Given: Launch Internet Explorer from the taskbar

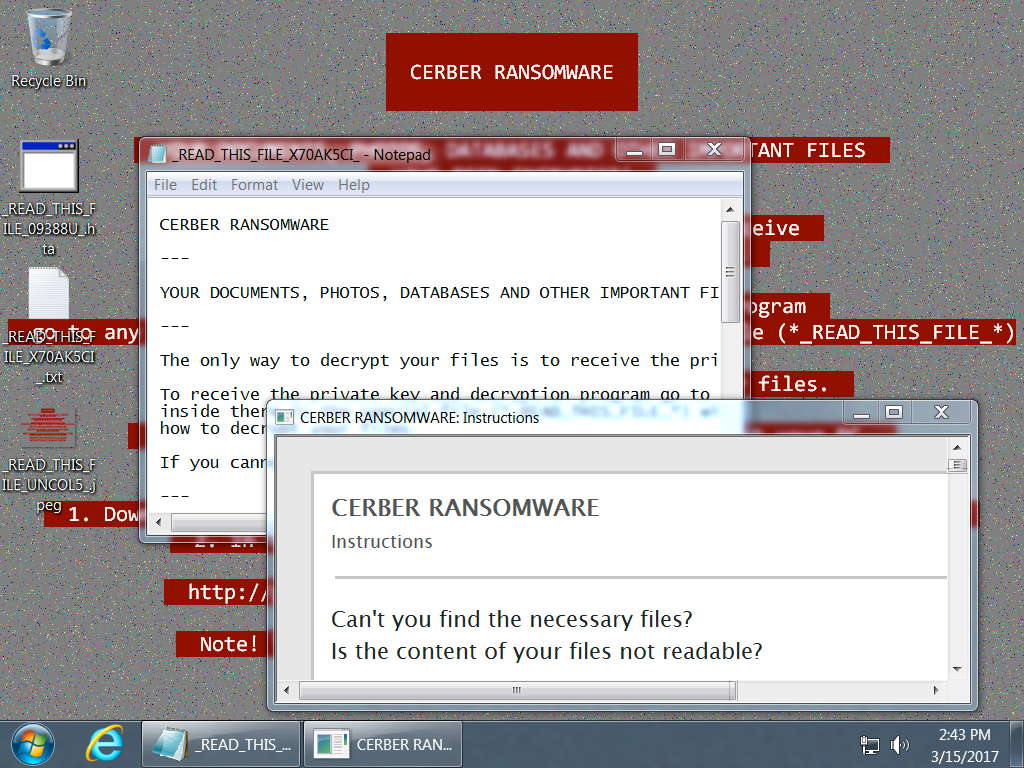Looking at the screenshot, I should [104, 744].
